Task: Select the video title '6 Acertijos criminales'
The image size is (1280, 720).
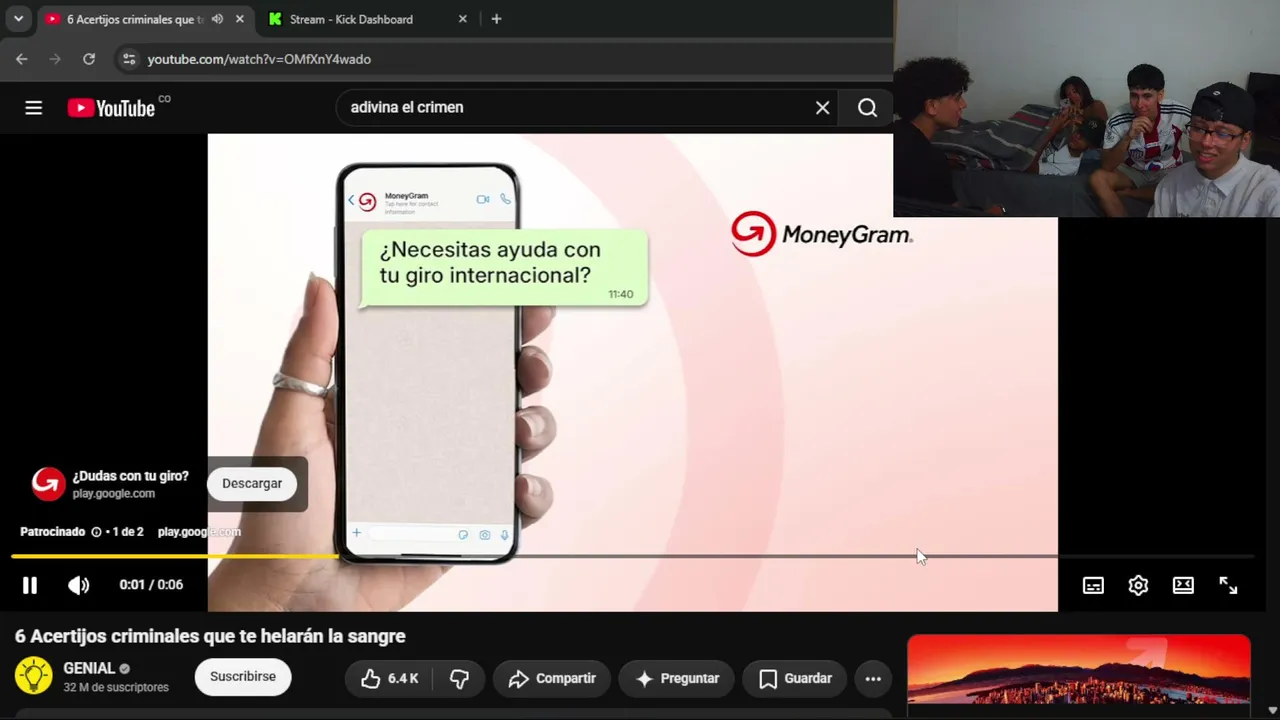Action: click(x=210, y=636)
